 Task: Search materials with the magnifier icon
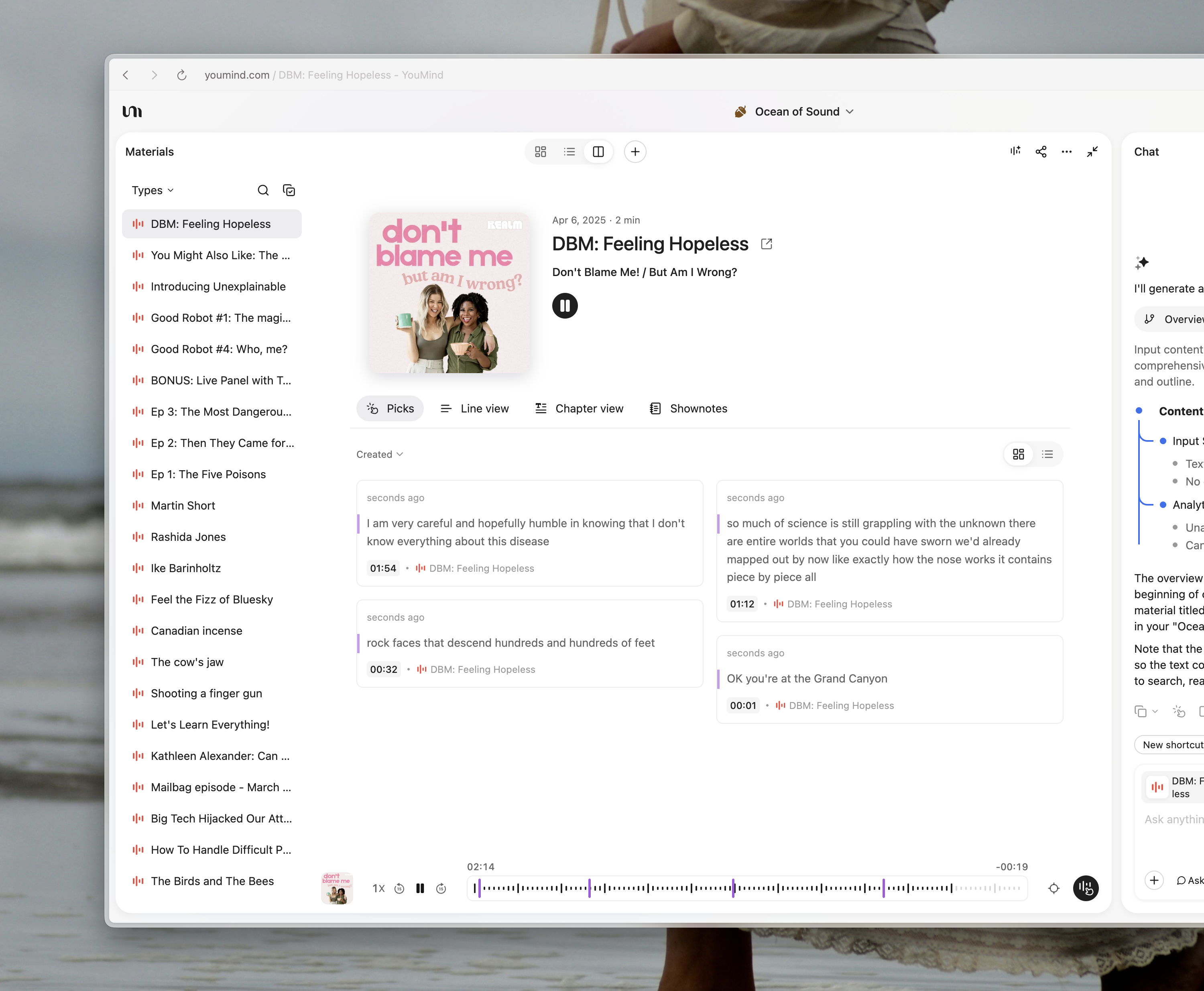pyautogui.click(x=262, y=190)
